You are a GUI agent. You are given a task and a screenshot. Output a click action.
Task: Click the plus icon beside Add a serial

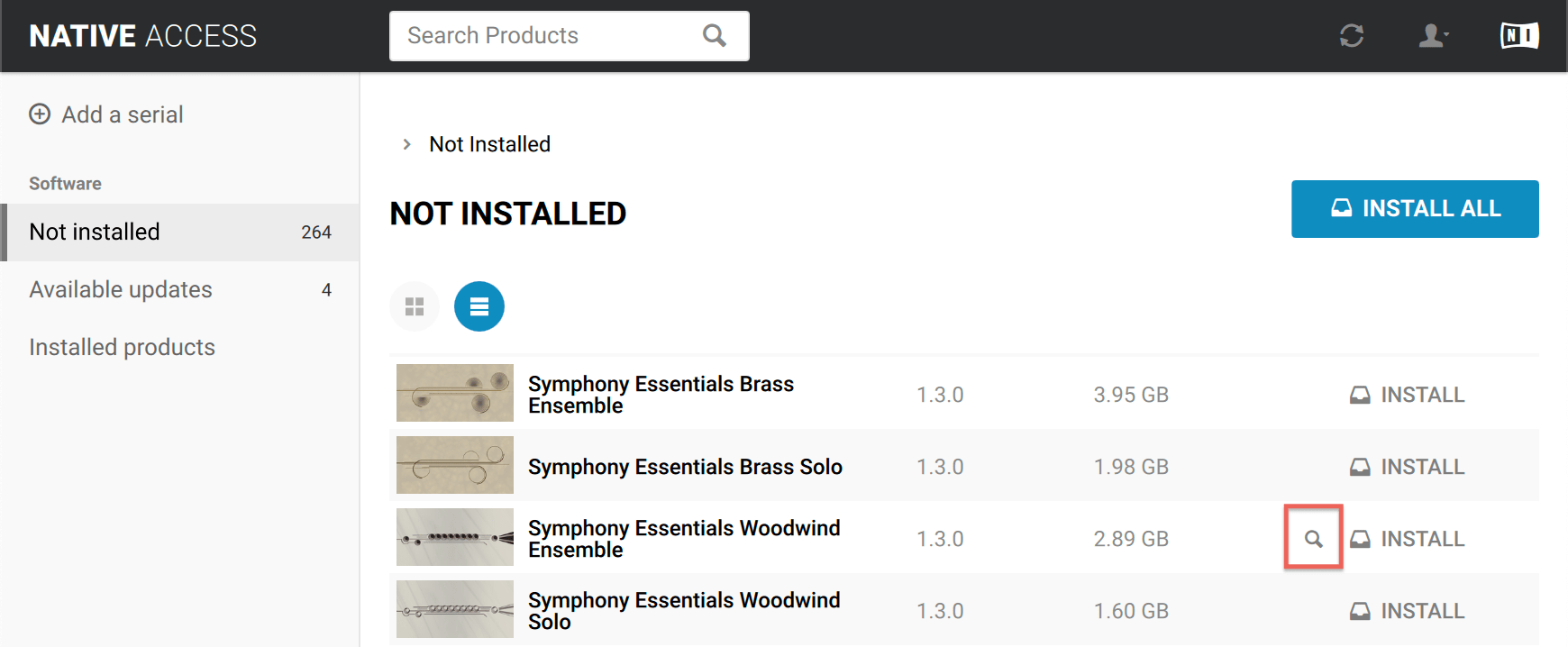[x=40, y=114]
